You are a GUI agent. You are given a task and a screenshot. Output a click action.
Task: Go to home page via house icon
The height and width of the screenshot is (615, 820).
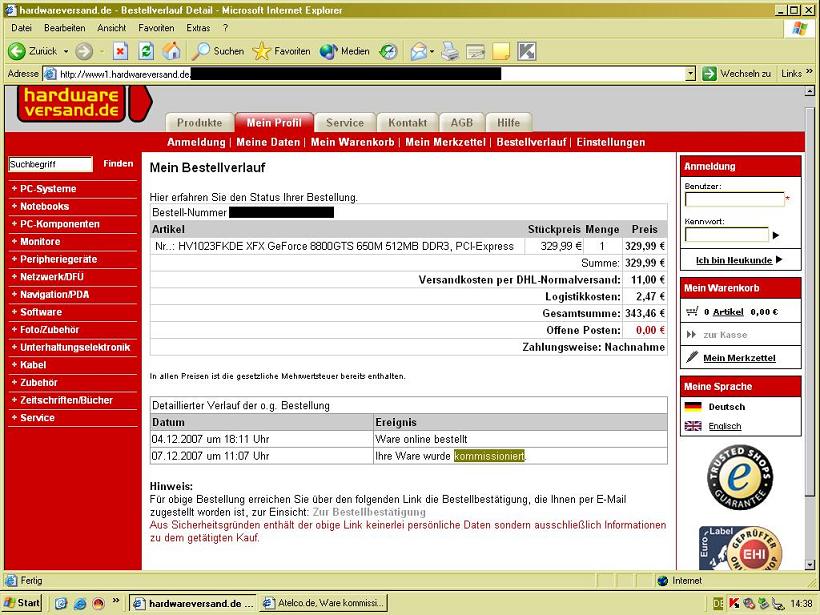[x=171, y=51]
